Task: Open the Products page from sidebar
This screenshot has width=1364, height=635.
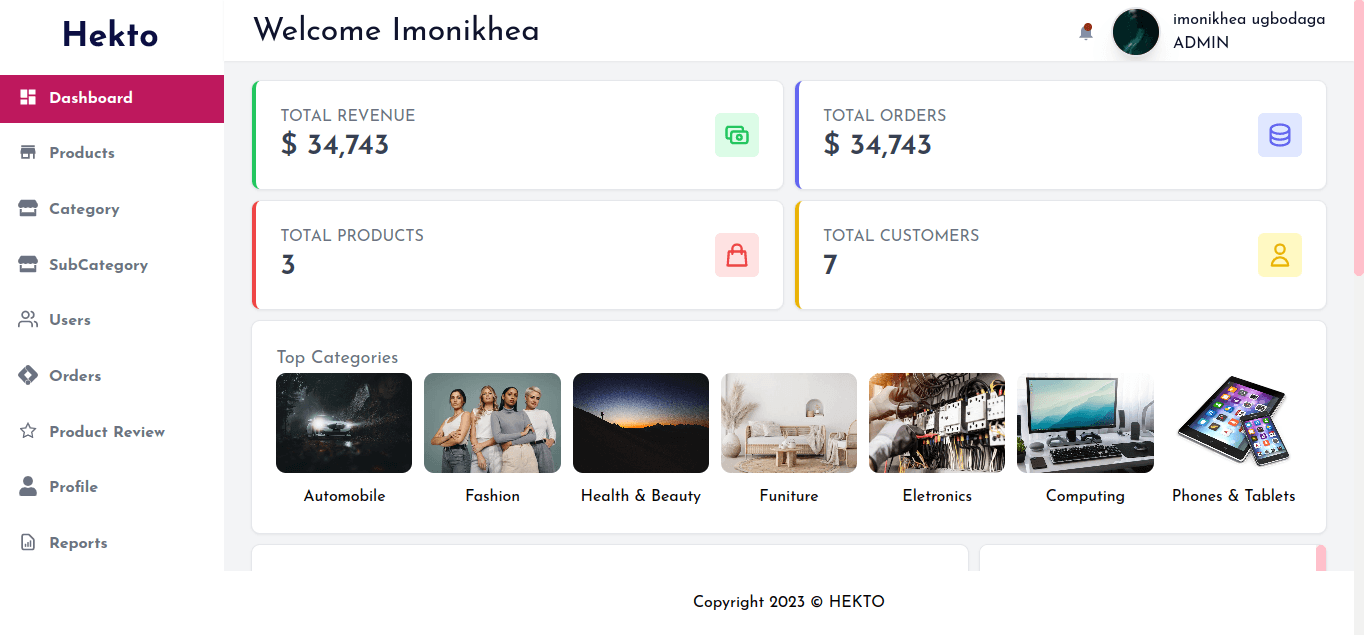Action: pos(82,153)
